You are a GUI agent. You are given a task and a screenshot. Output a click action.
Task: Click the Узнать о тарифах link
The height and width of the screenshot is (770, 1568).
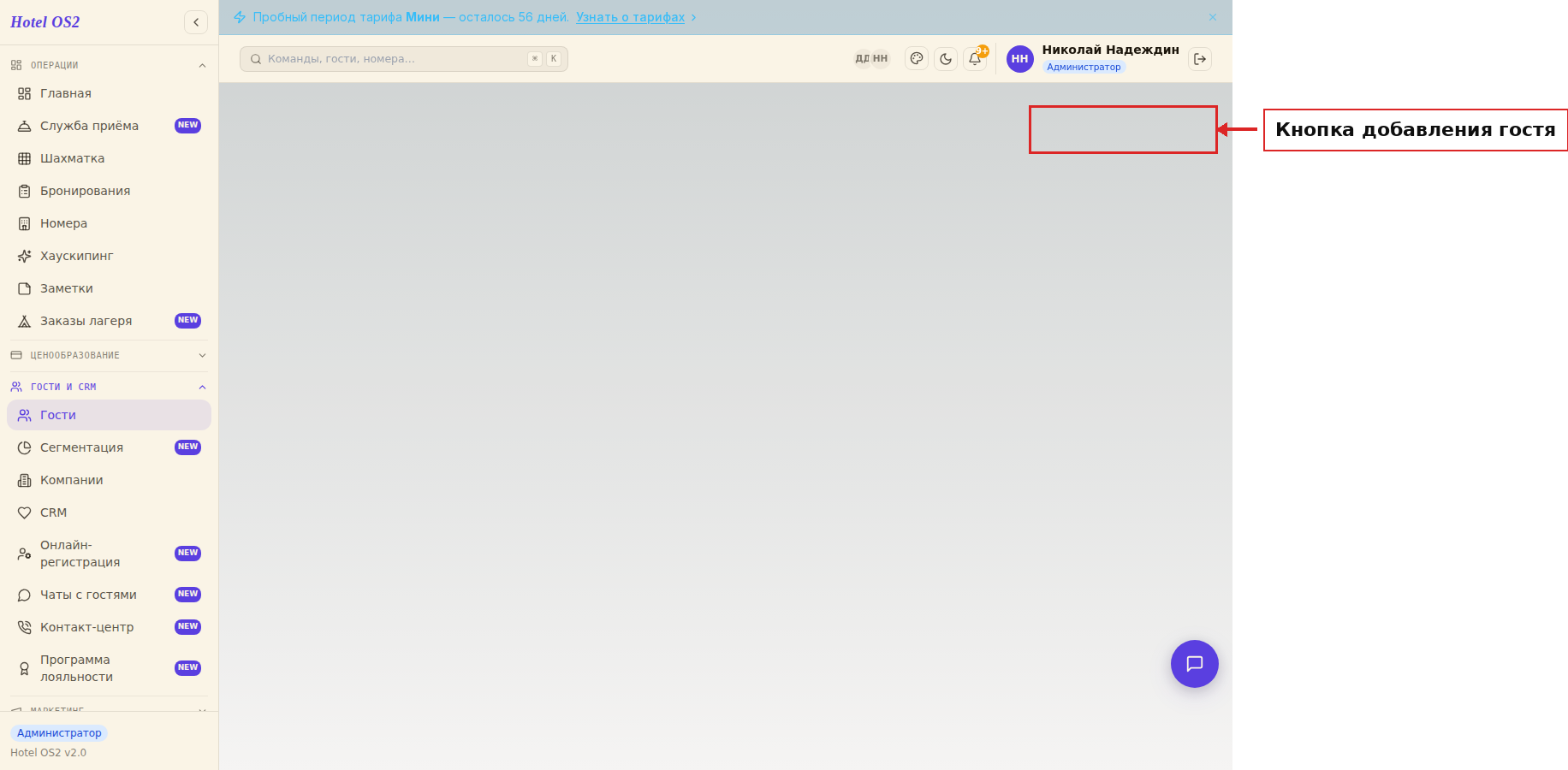(x=630, y=17)
